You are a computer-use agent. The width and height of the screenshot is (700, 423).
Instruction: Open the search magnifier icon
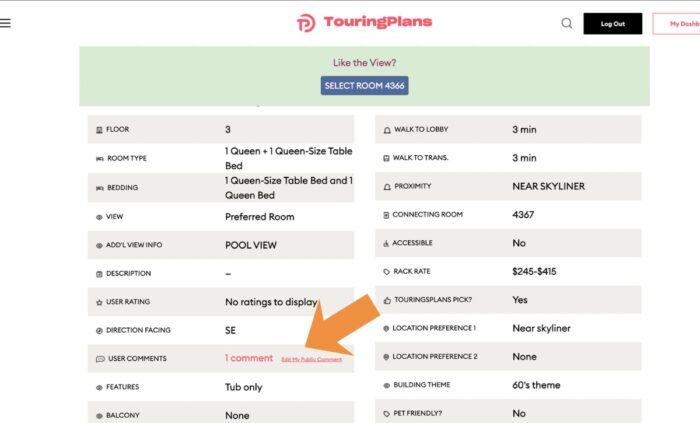click(567, 23)
